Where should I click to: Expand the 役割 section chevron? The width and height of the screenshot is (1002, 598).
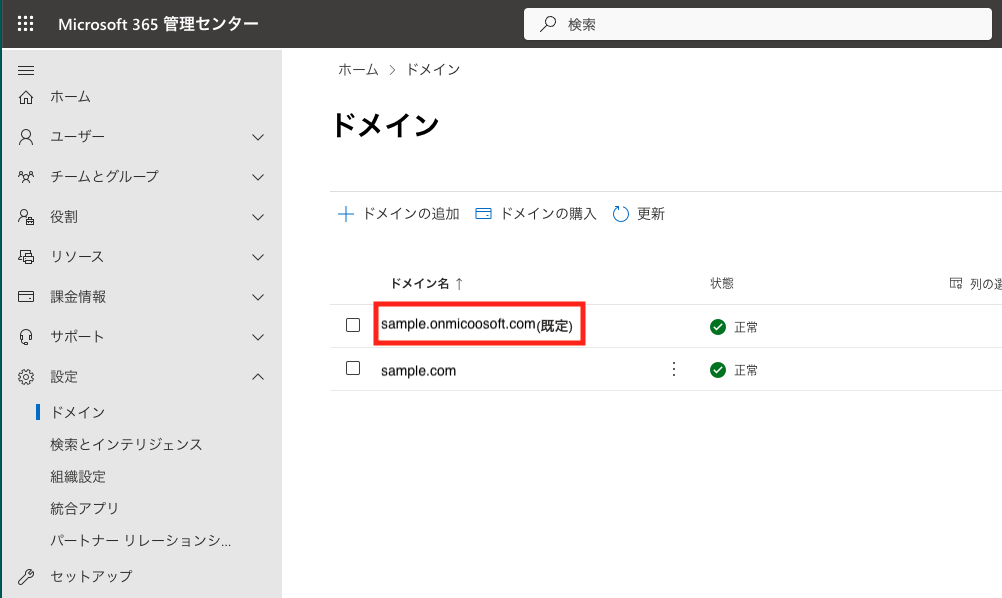(258, 217)
